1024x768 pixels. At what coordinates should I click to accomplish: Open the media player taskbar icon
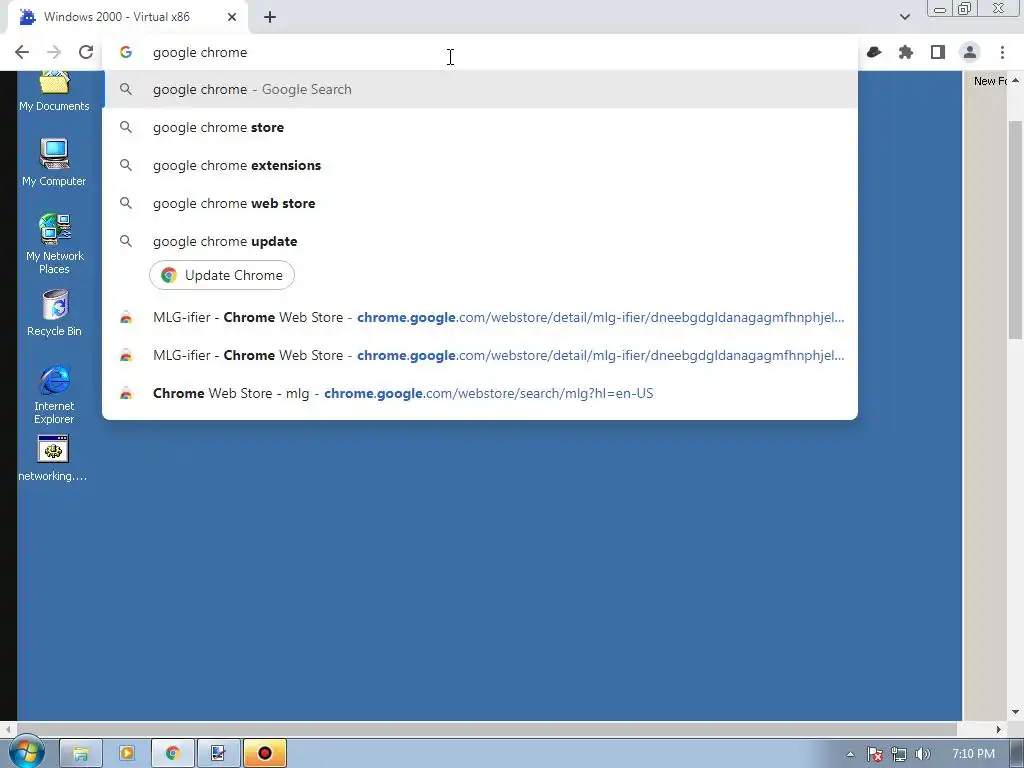coord(127,754)
